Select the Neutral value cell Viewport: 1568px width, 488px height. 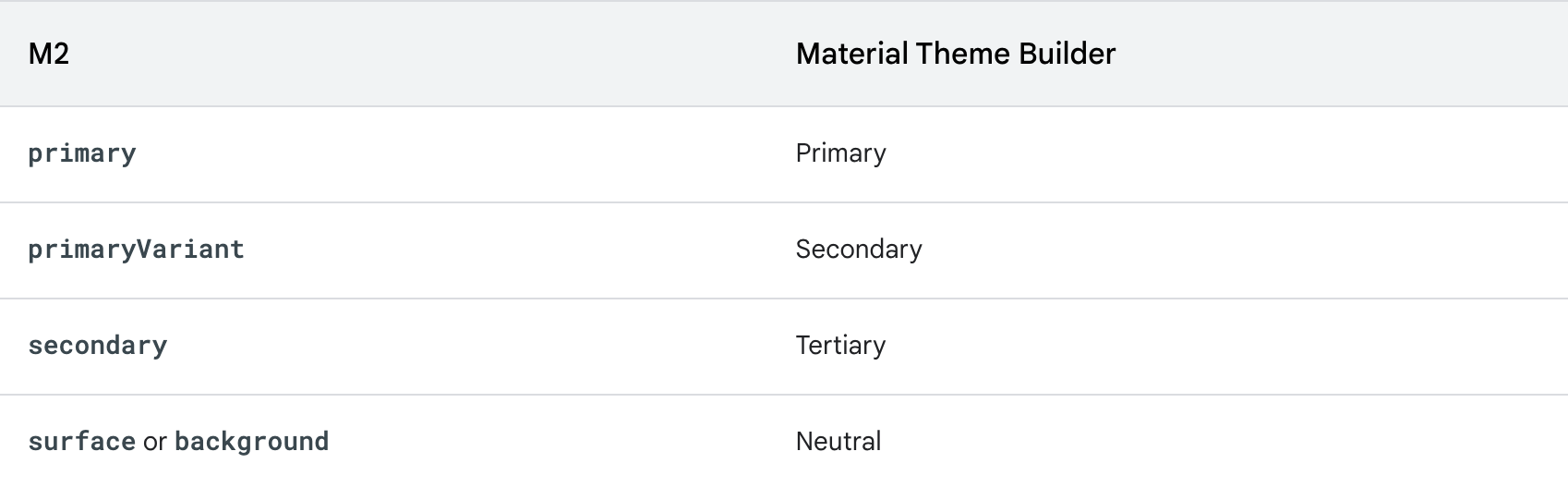(x=838, y=442)
